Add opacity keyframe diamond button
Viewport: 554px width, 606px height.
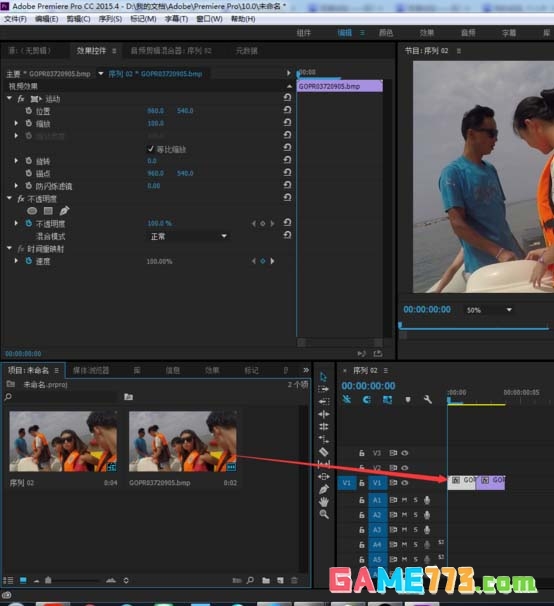(263, 223)
